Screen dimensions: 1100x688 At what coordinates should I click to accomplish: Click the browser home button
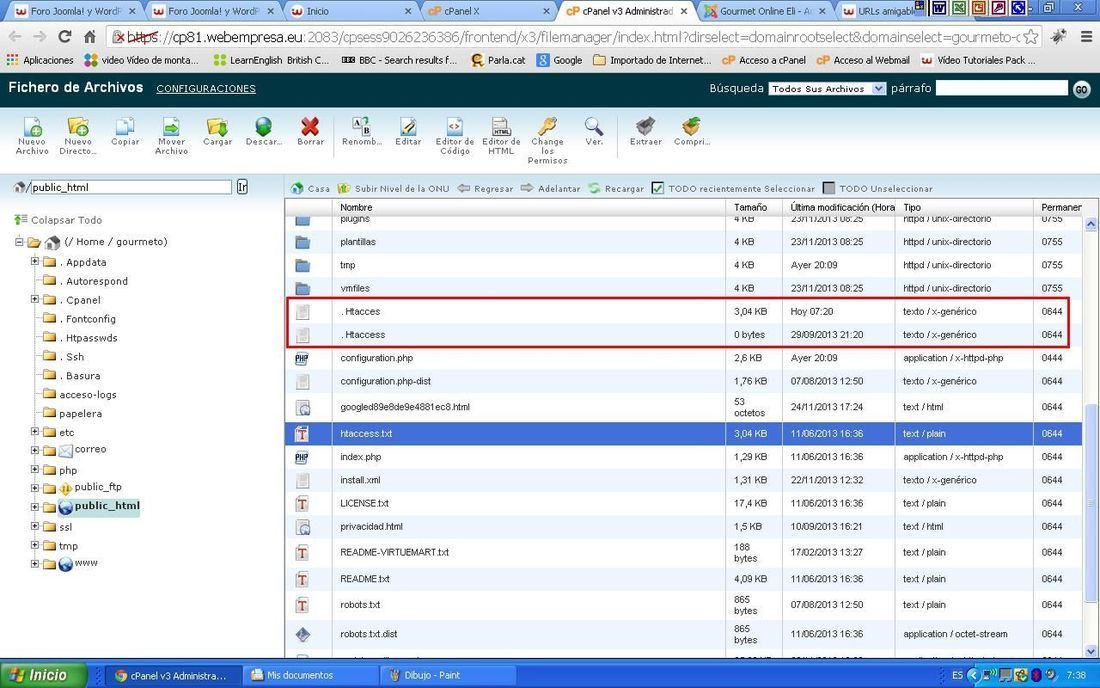click(x=90, y=36)
